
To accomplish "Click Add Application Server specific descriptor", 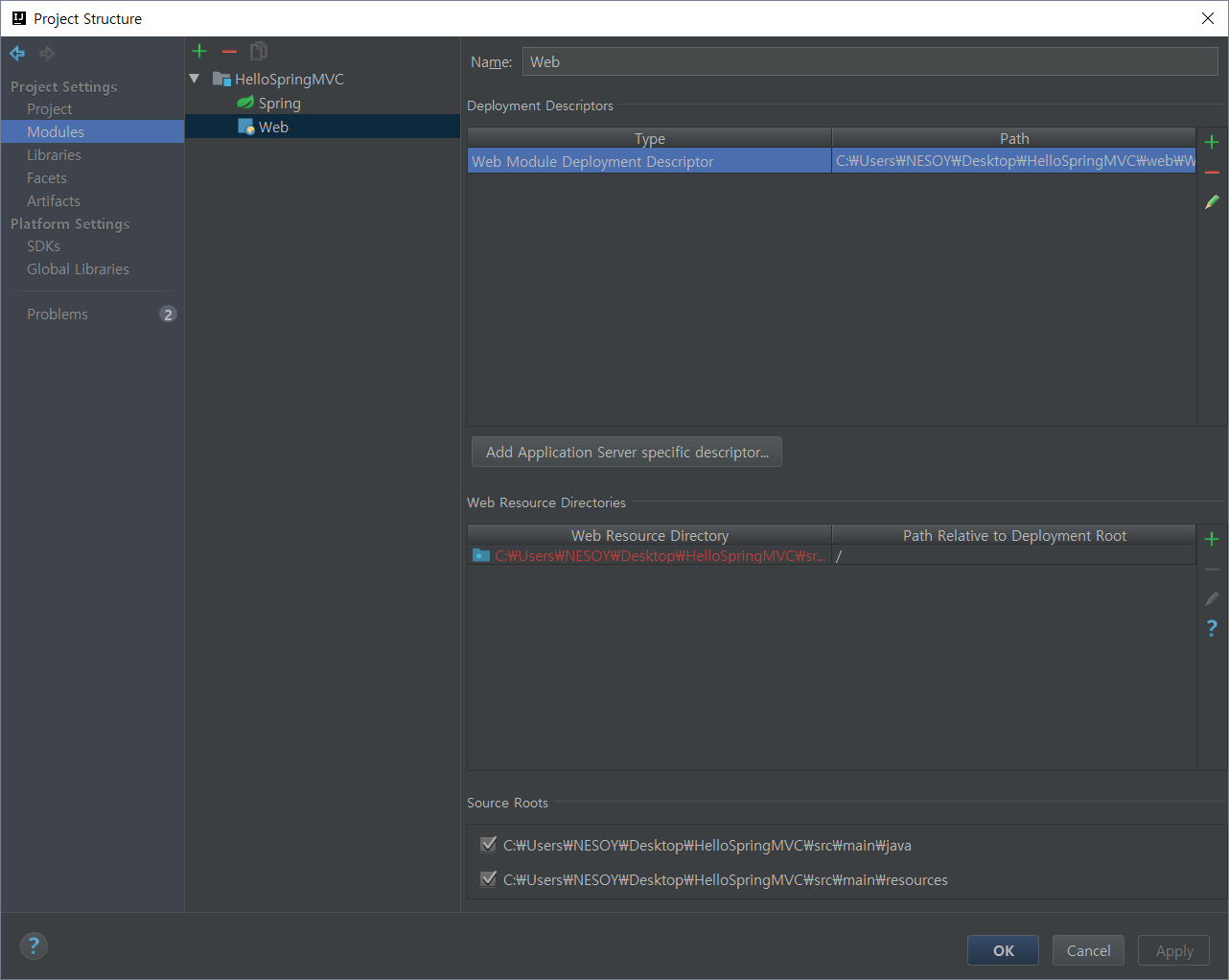I will (x=627, y=453).
